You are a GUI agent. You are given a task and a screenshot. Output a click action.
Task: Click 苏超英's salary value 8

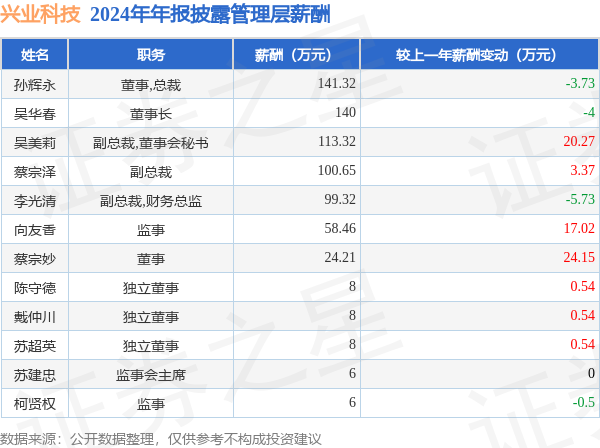pyautogui.click(x=352, y=344)
